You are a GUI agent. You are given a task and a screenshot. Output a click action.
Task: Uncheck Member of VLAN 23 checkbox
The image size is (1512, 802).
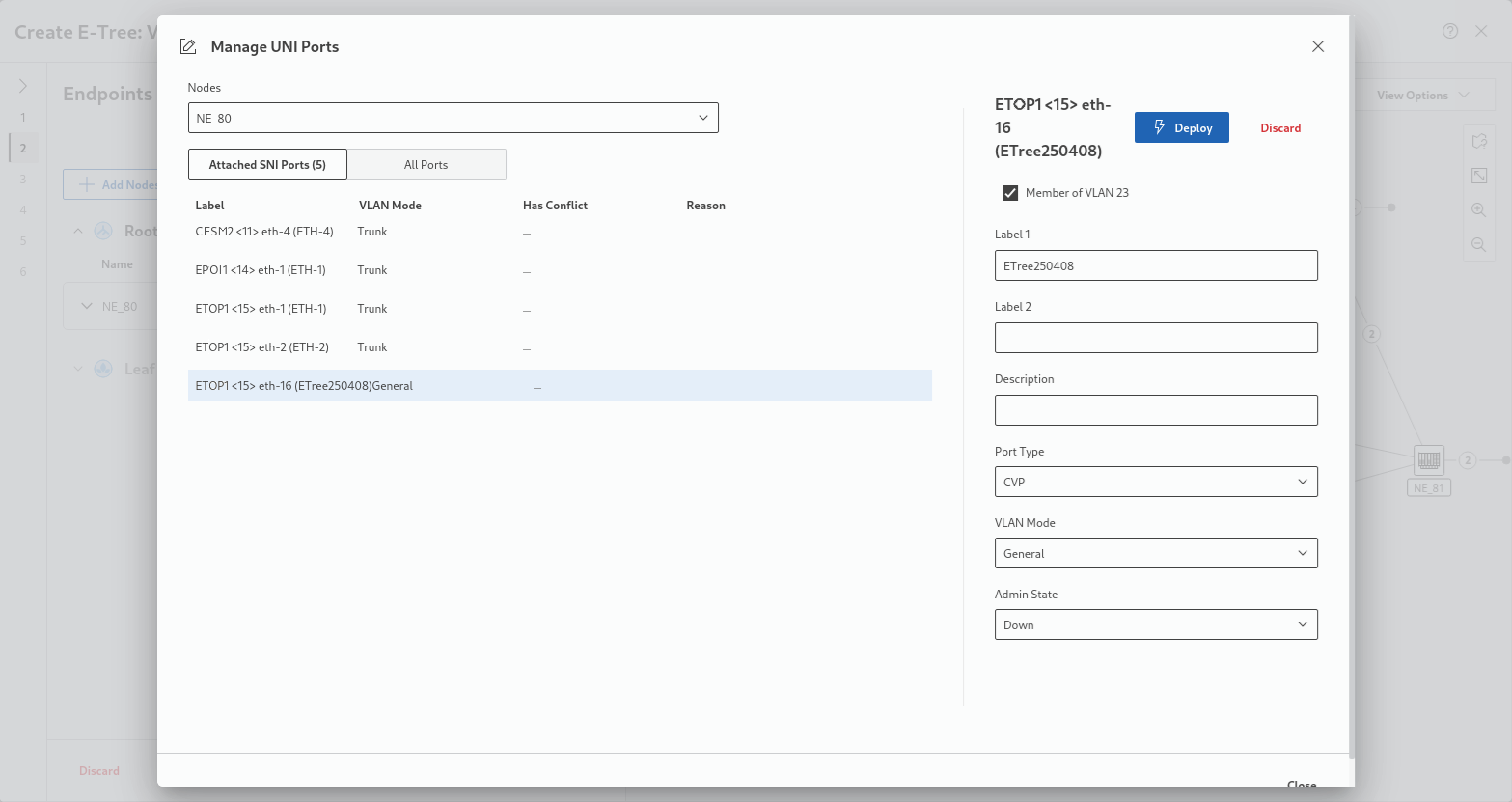pyautogui.click(x=1010, y=193)
